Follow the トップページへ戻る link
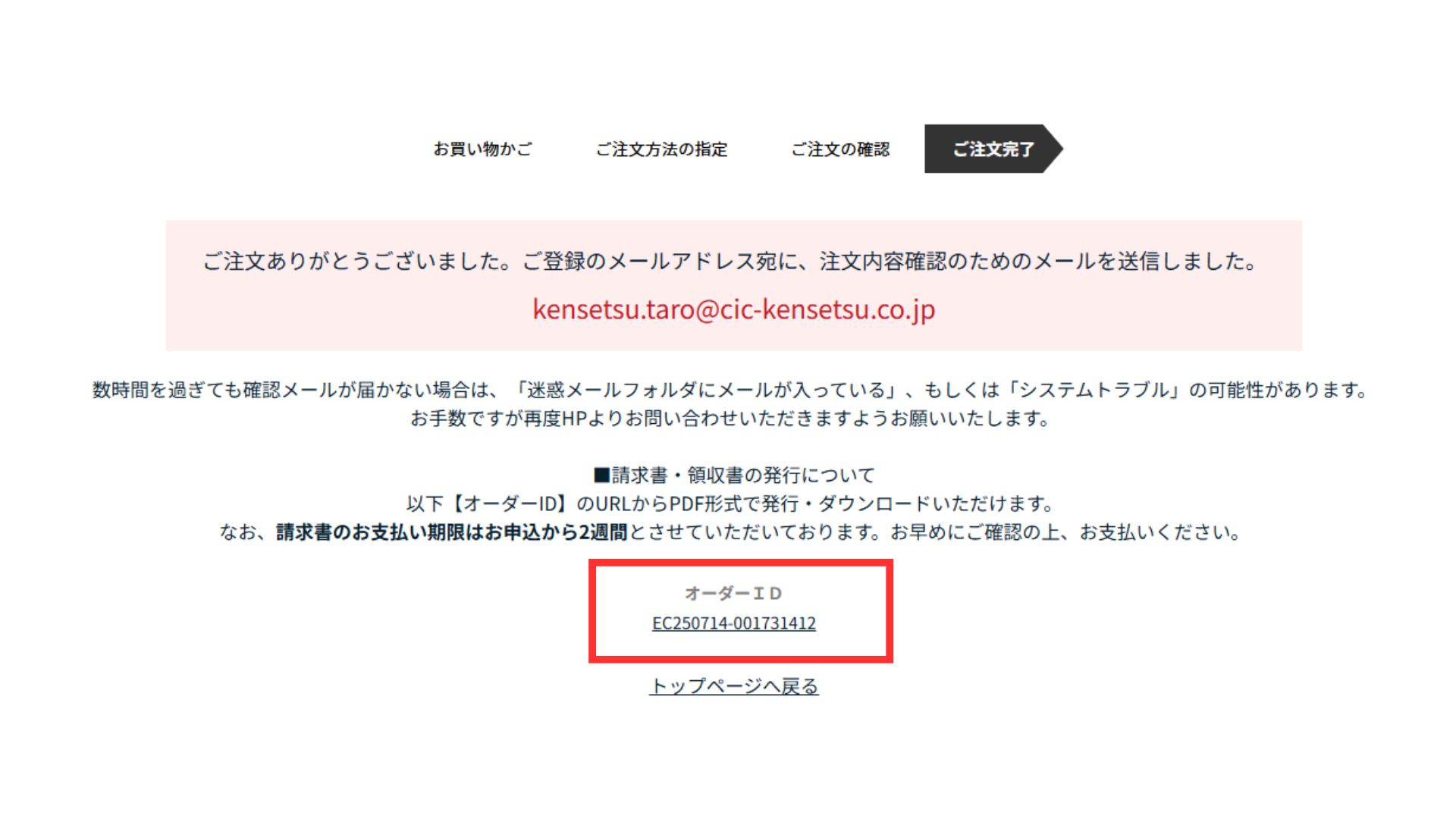 734,686
